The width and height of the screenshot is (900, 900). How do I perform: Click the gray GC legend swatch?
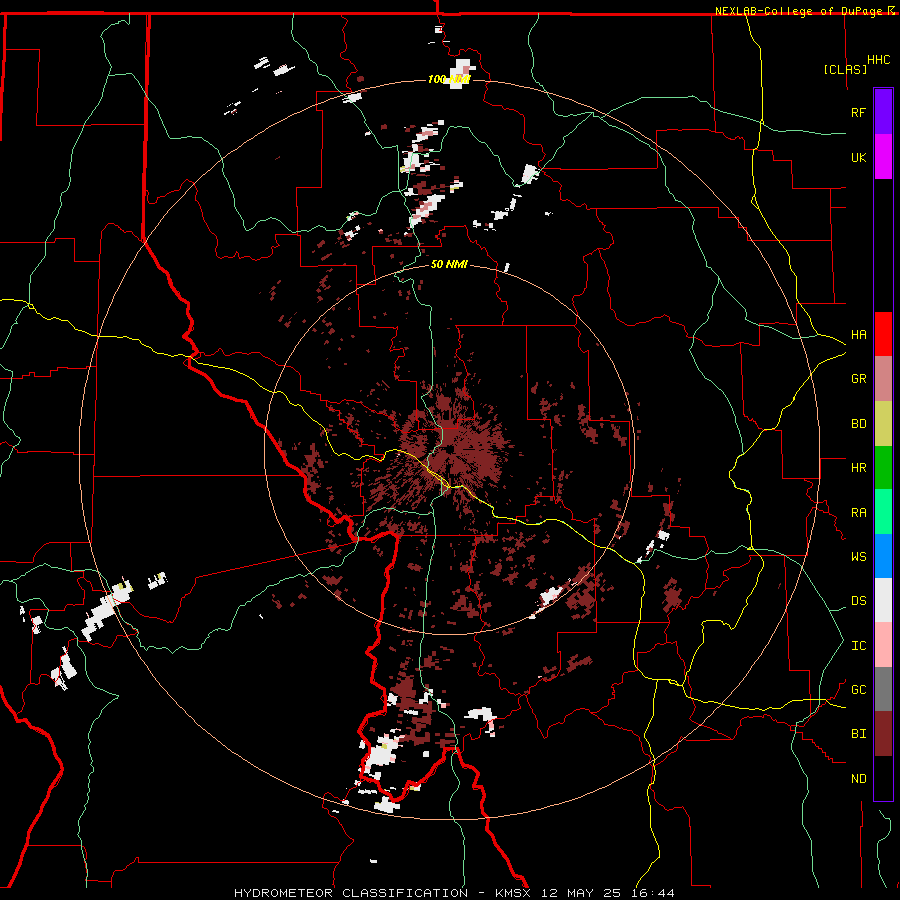[x=883, y=689]
